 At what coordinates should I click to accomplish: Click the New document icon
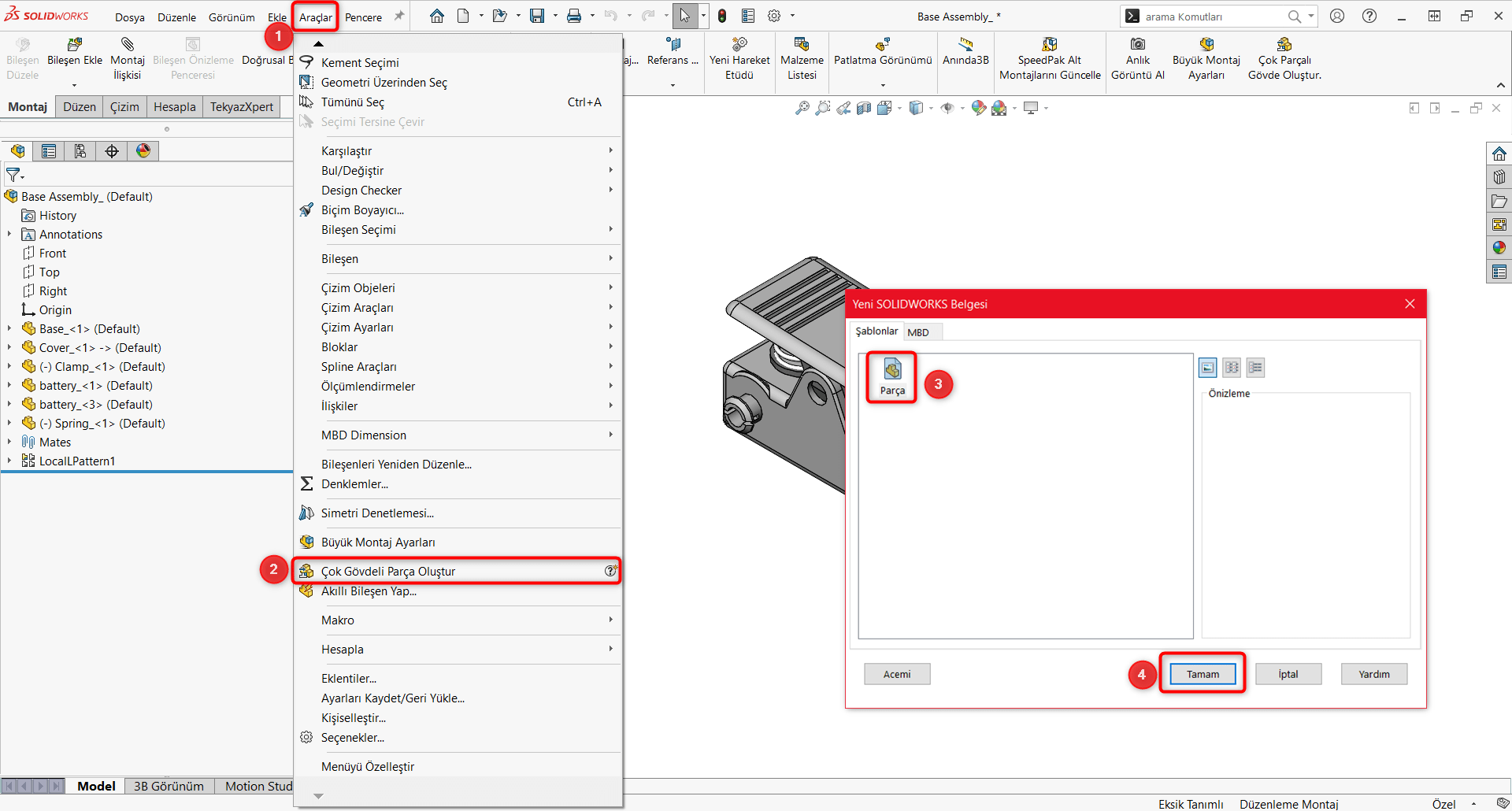[463, 16]
